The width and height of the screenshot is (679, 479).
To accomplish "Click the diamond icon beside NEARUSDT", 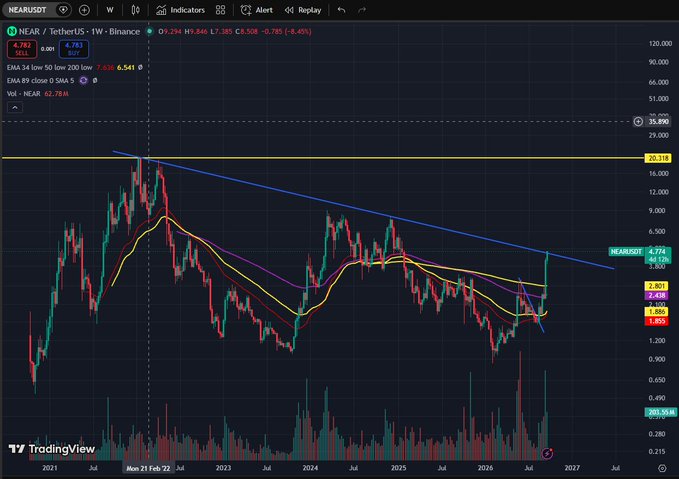I will (x=63, y=10).
